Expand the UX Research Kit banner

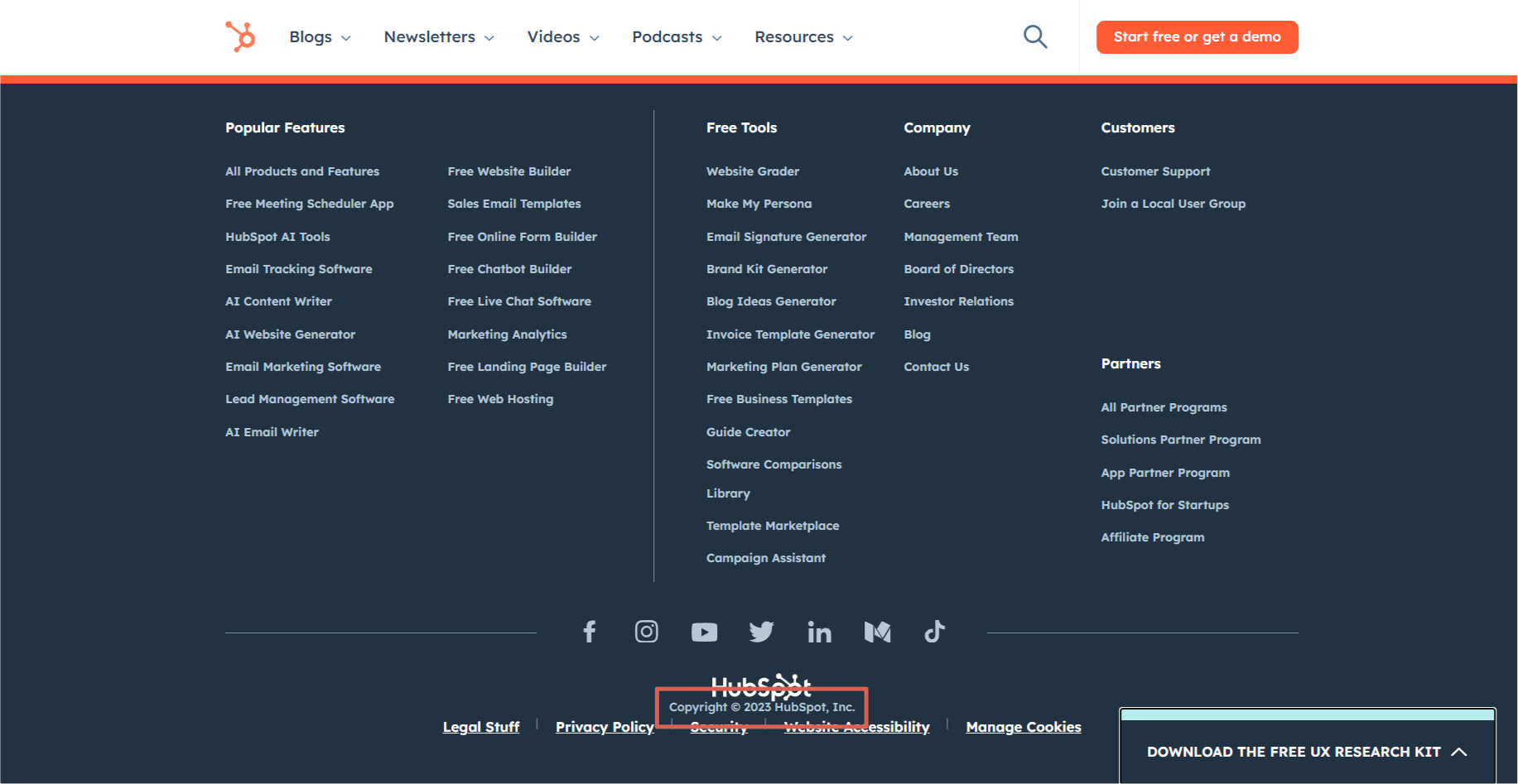tap(1306, 751)
